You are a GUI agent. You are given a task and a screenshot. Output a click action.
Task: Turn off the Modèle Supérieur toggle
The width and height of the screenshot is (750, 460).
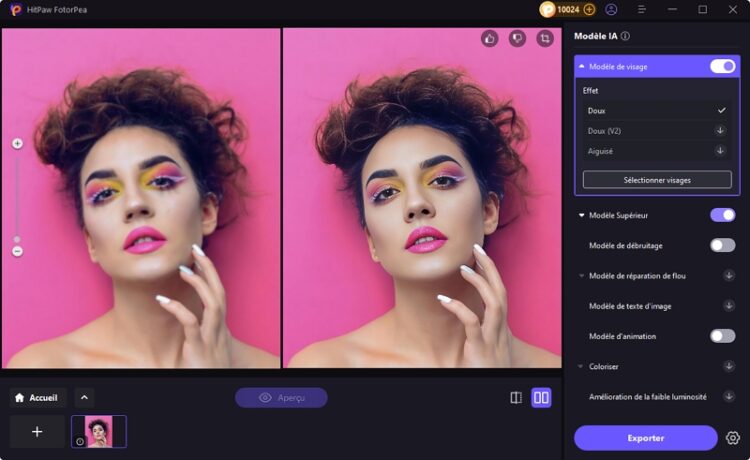722,215
